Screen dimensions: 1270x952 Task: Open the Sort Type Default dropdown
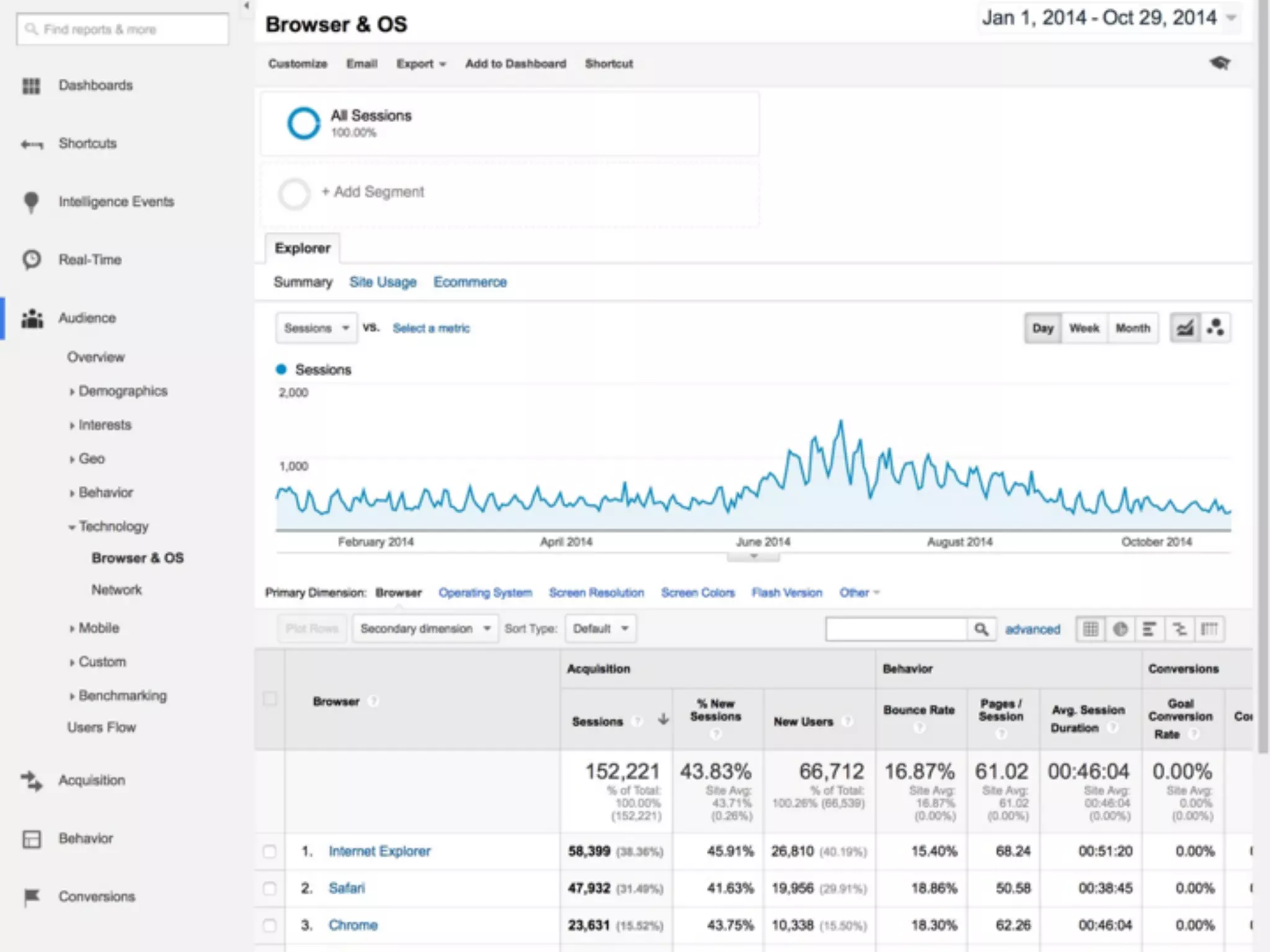[600, 628]
